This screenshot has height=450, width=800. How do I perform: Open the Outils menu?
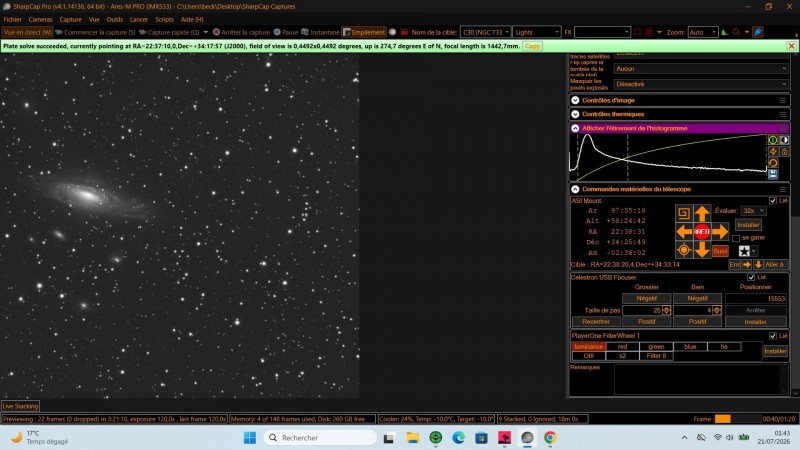115,19
